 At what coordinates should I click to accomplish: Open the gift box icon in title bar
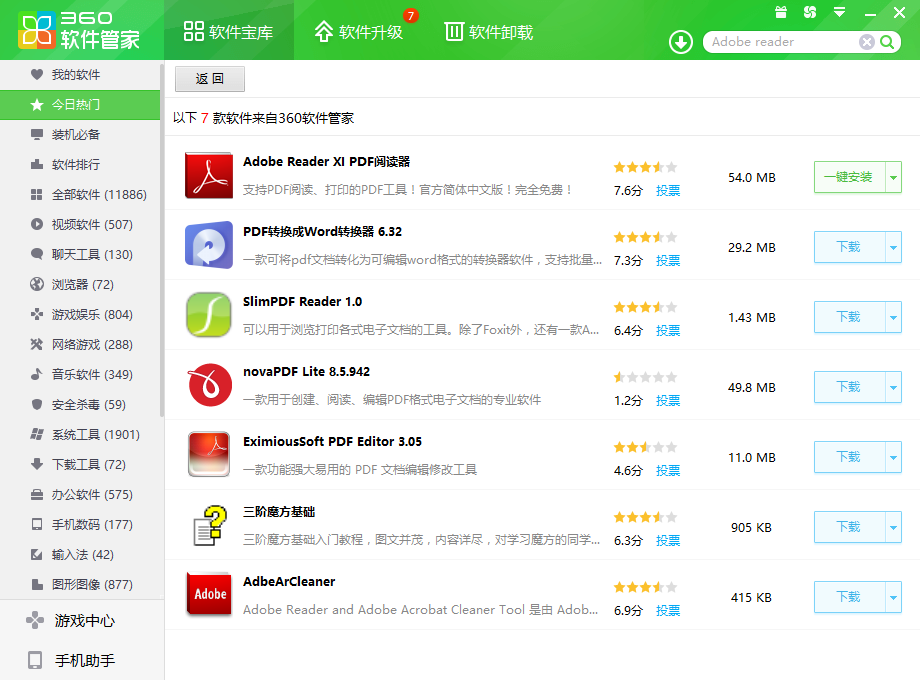pyautogui.click(x=780, y=12)
